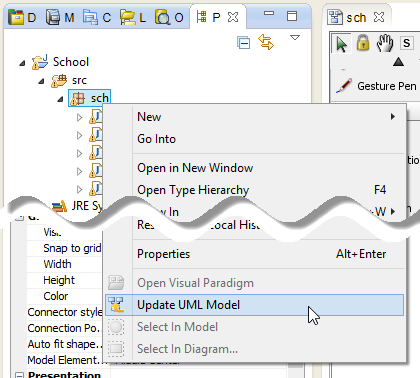
Task: Select the Snap to grid property
Action: tap(72, 248)
